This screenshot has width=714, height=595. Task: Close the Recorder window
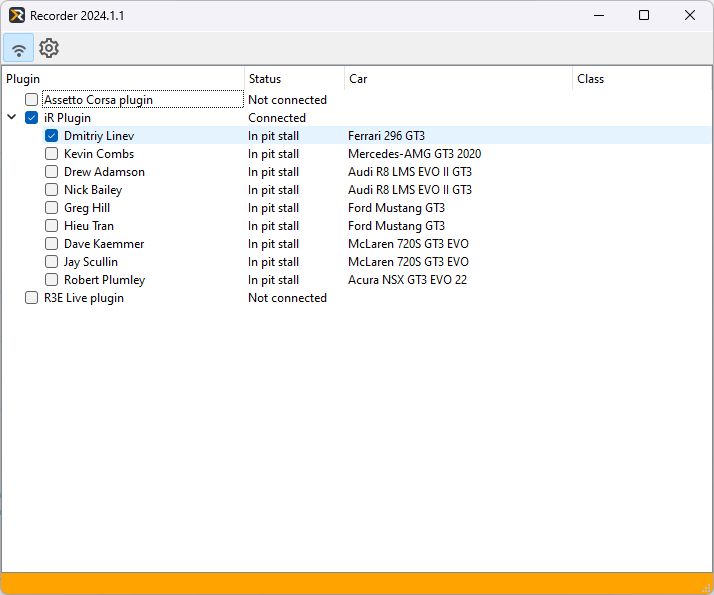[689, 15]
